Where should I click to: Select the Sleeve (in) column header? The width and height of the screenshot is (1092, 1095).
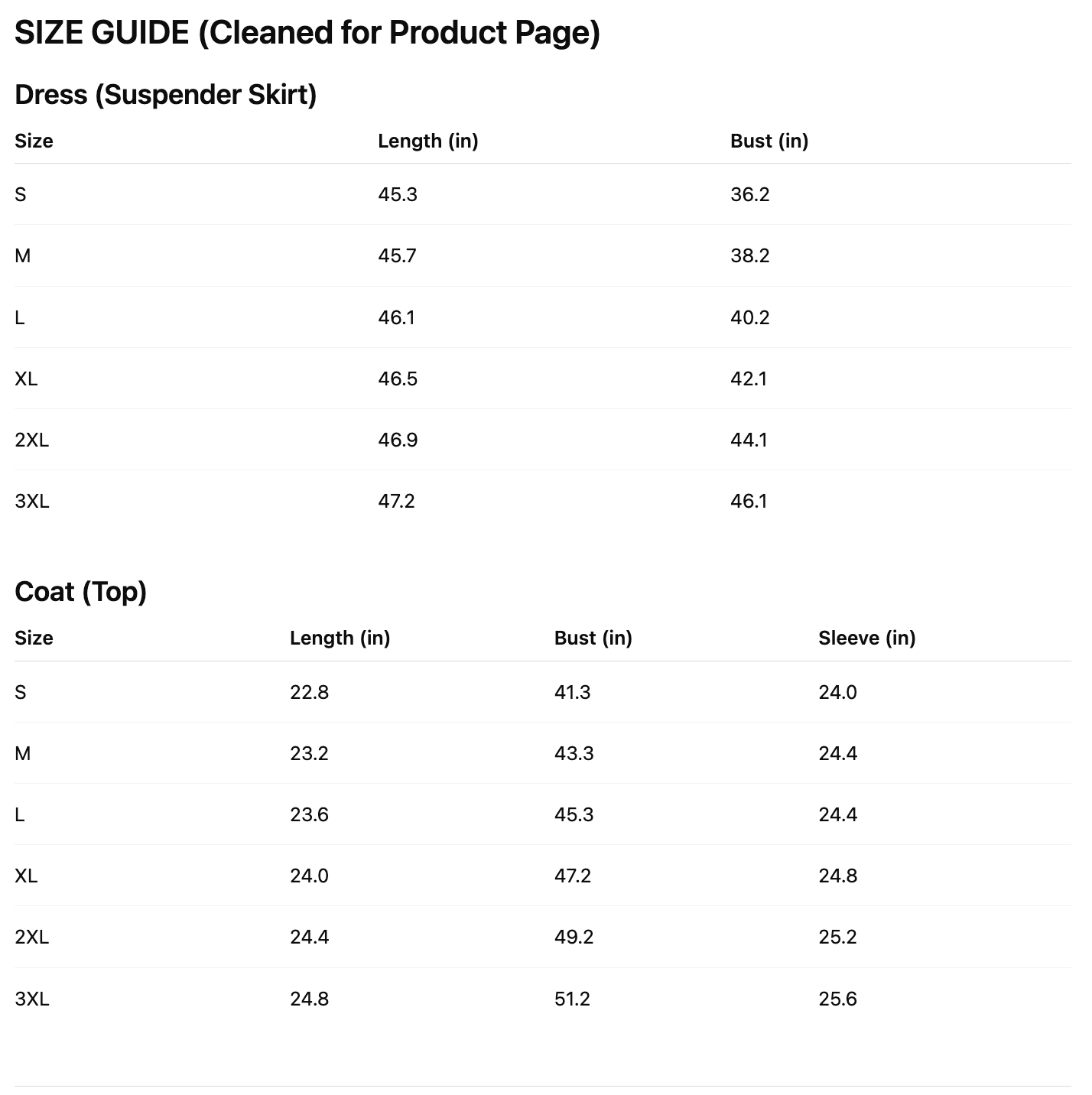click(x=866, y=638)
